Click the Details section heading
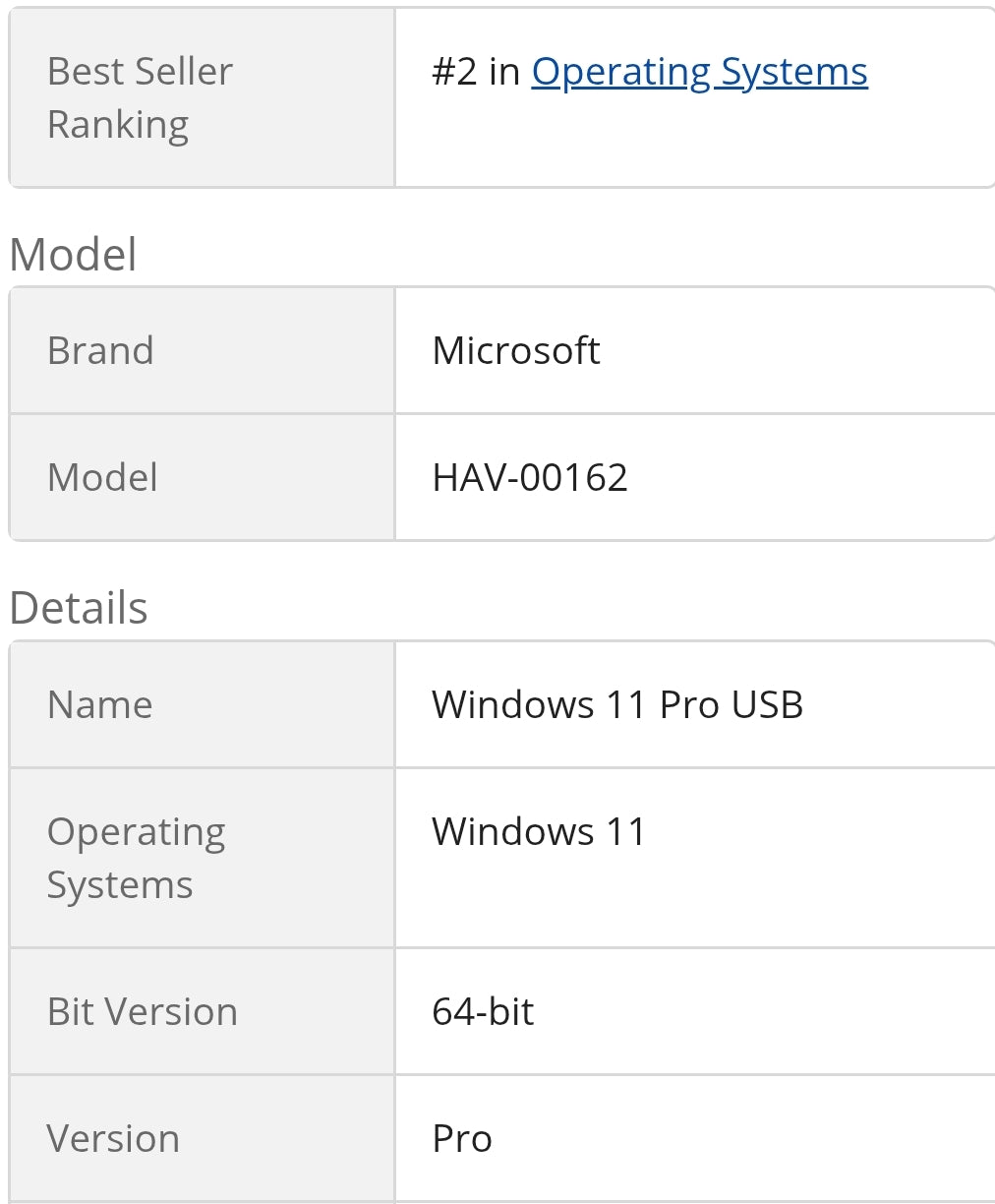 [79, 608]
